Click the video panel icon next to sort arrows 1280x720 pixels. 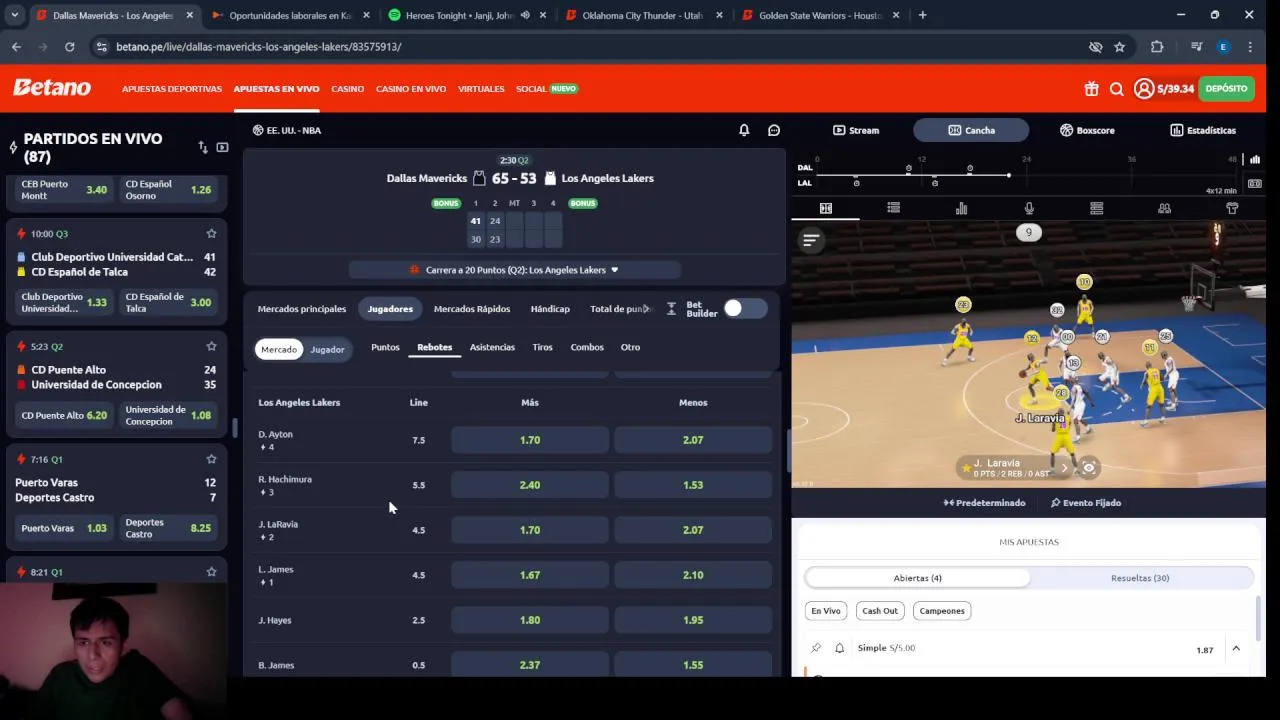coord(222,147)
